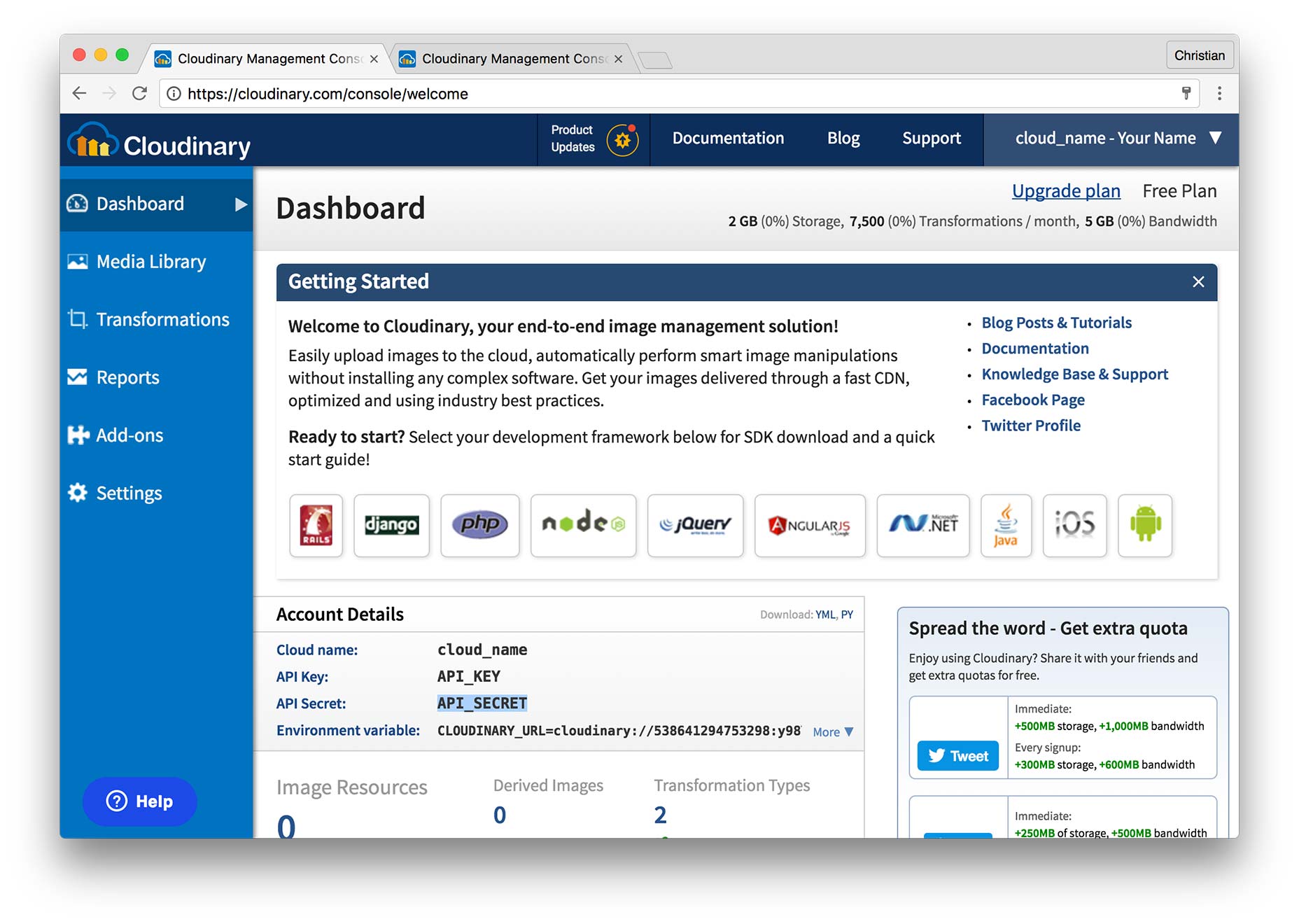Open the Dashboard sidebar item
This screenshot has height=924, width=1299.
(157, 204)
